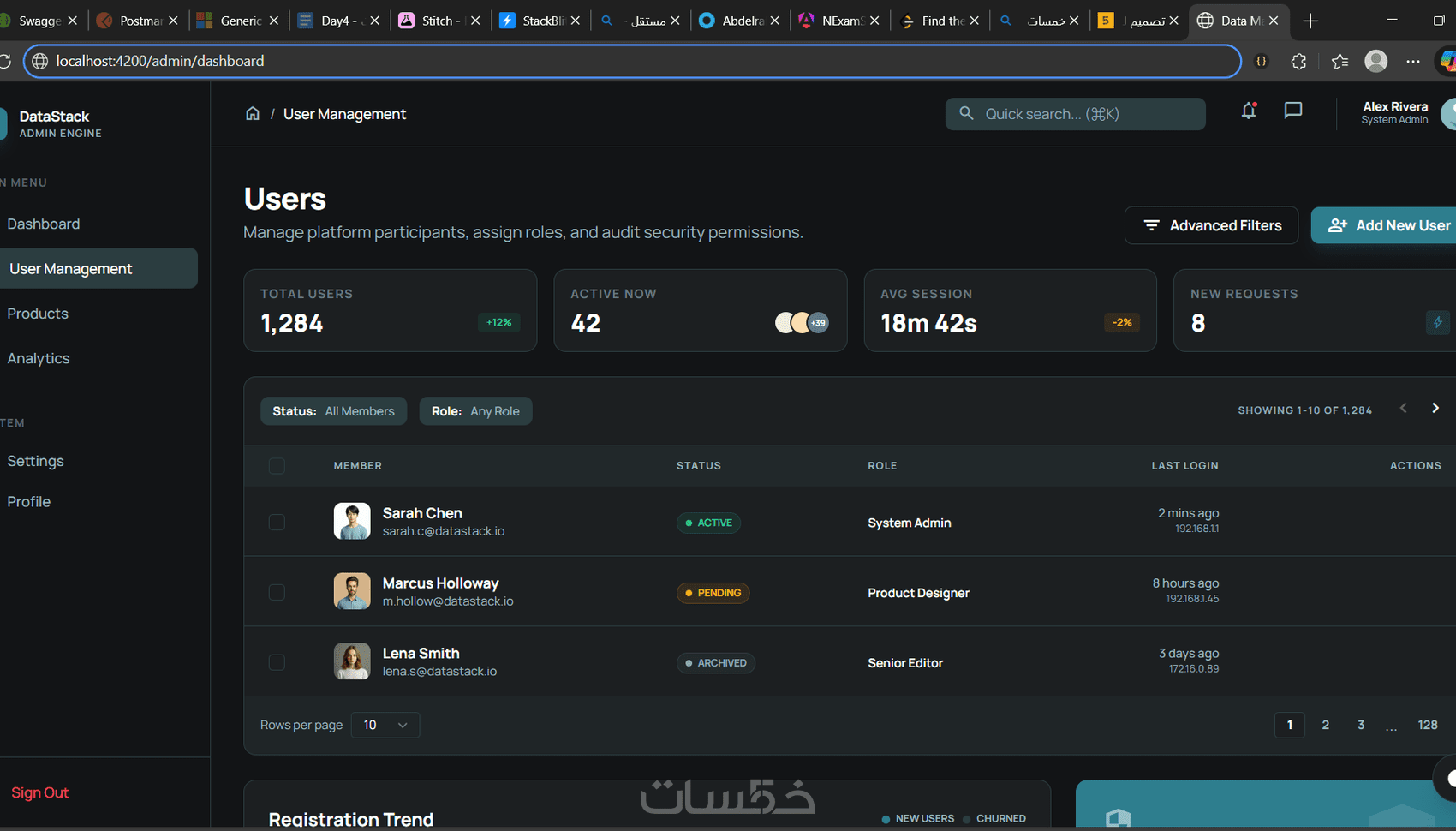1456x831 pixels.
Task: Click the Advanced Filters button
Action: tap(1212, 225)
